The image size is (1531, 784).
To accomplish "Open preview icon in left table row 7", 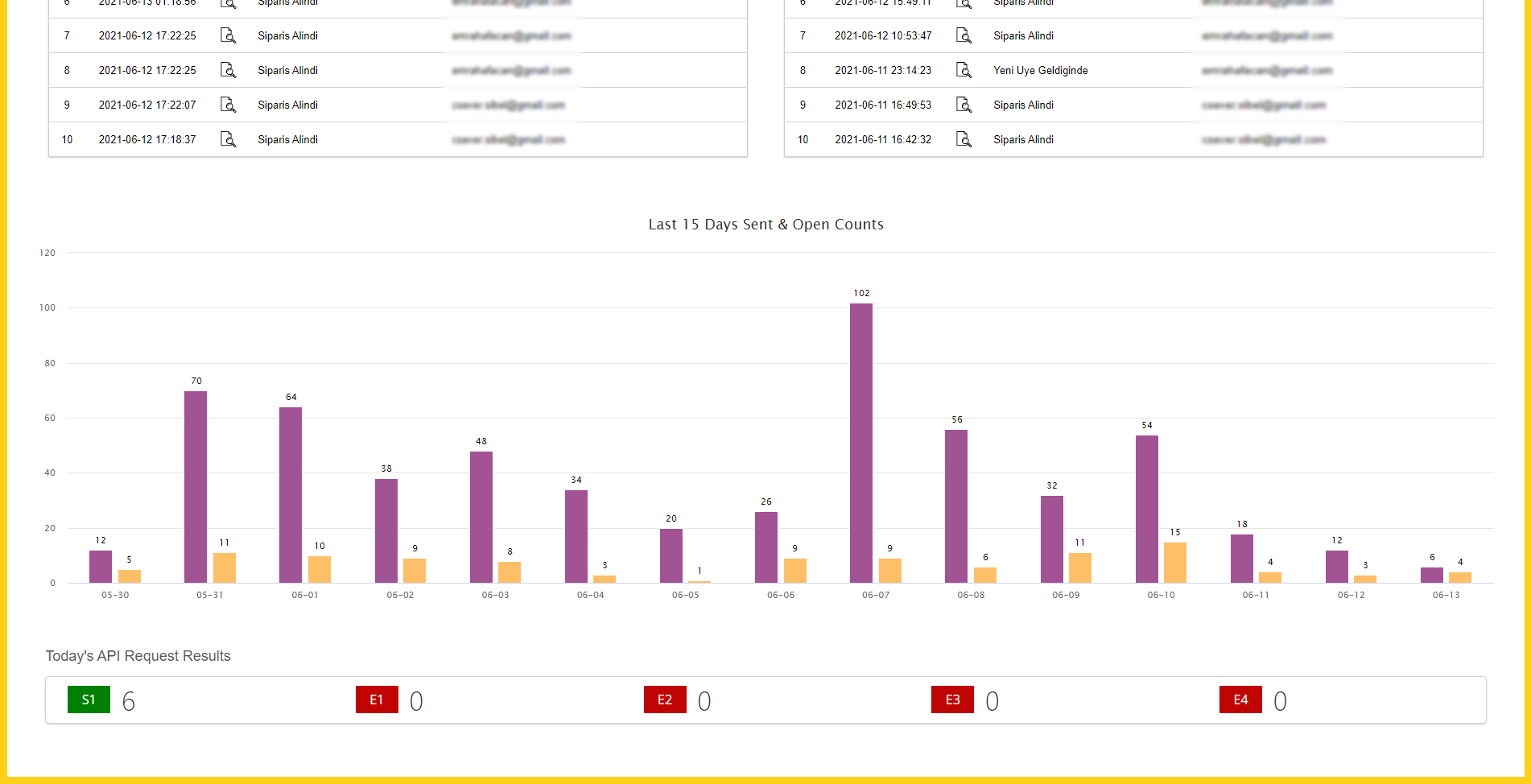I will click(228, 35).
